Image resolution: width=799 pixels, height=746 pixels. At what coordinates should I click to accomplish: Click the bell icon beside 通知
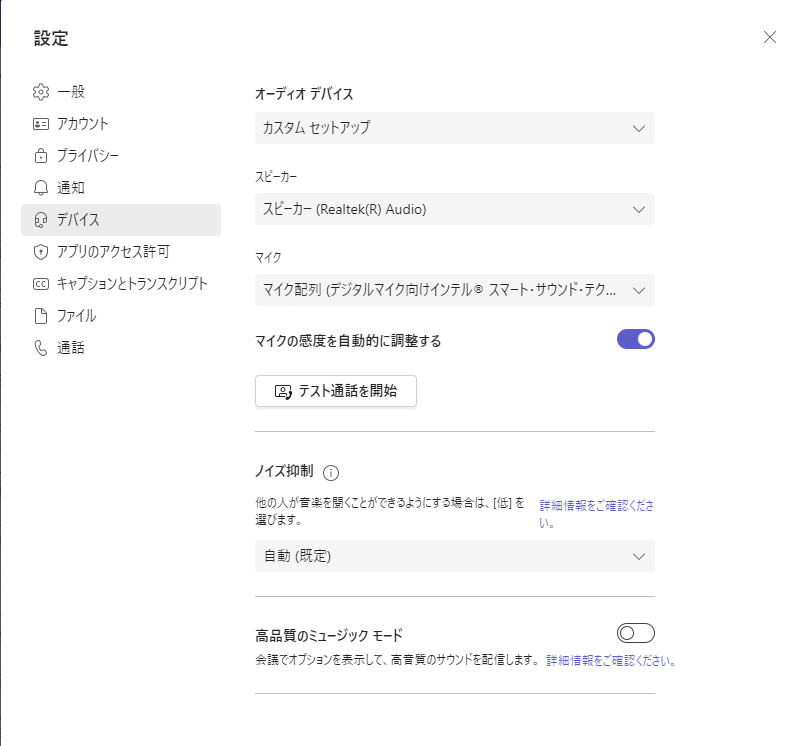[41, 188]
